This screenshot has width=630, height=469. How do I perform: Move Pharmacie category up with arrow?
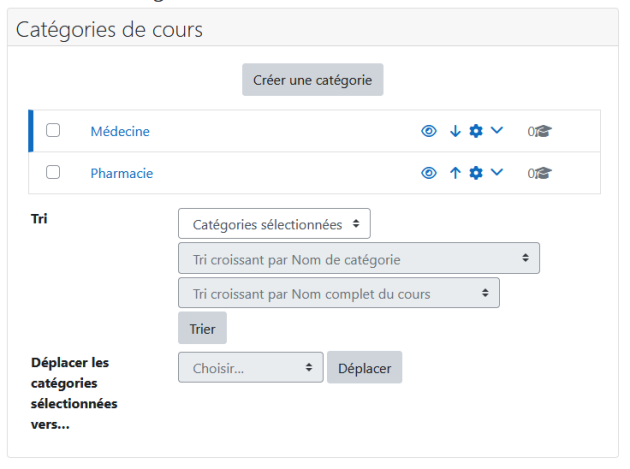[455, 173]
